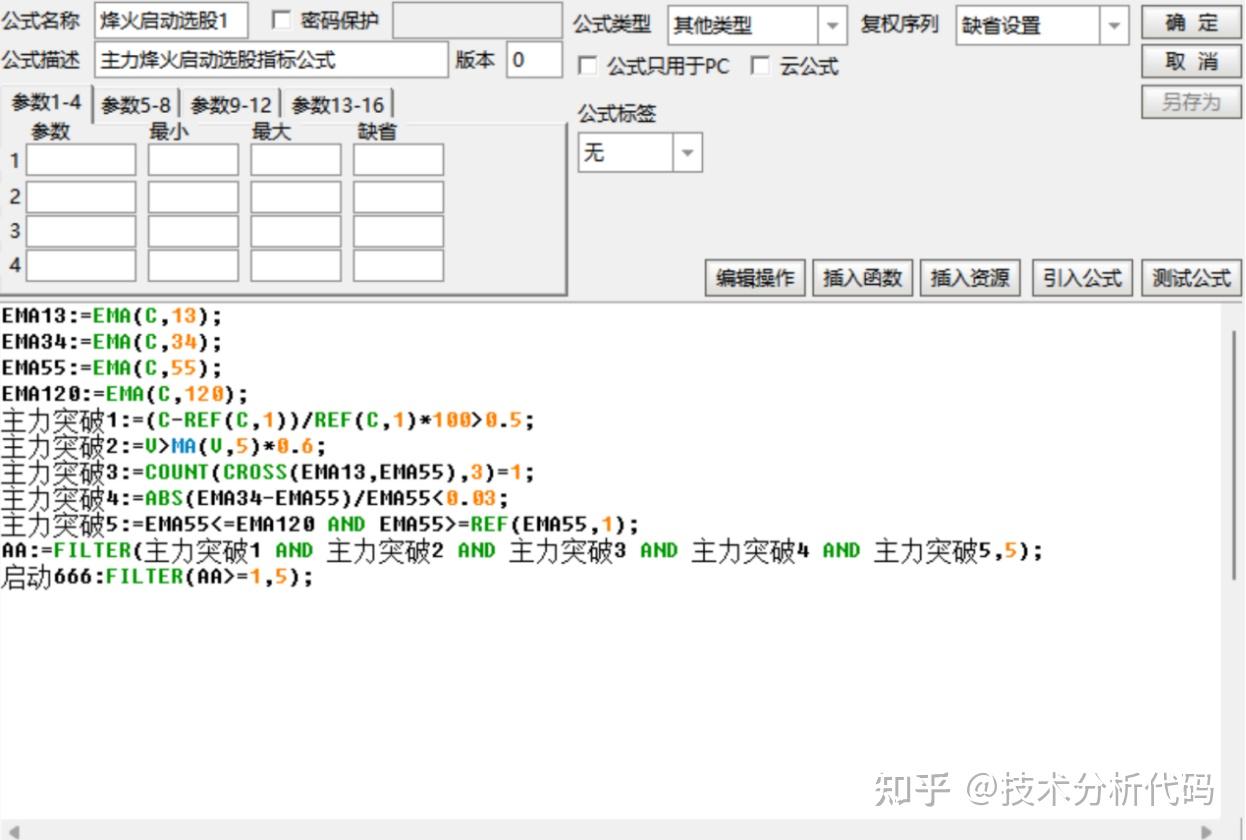Click the right arrow of horizontal scrollbar
The width and height of the screenshot is (1246, 840).
click(x=1207, y=831)
